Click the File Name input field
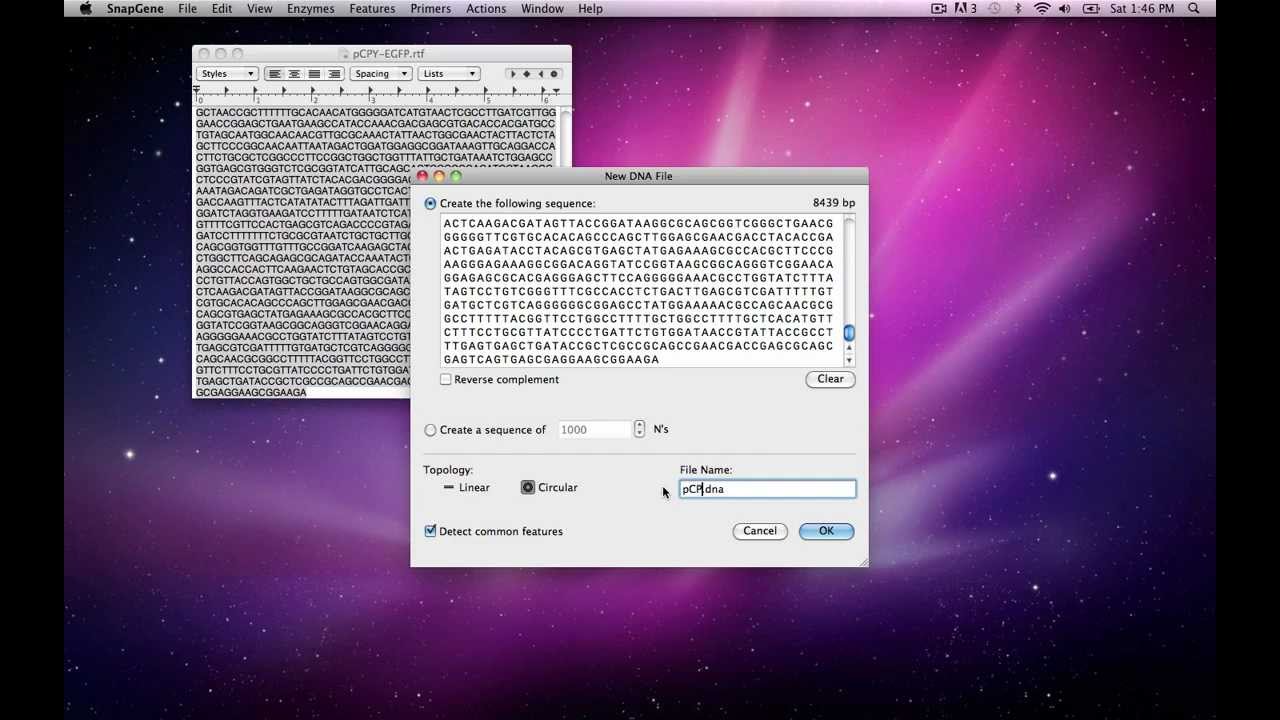This screenshot has width=1280, height=720. pos(767,489)
